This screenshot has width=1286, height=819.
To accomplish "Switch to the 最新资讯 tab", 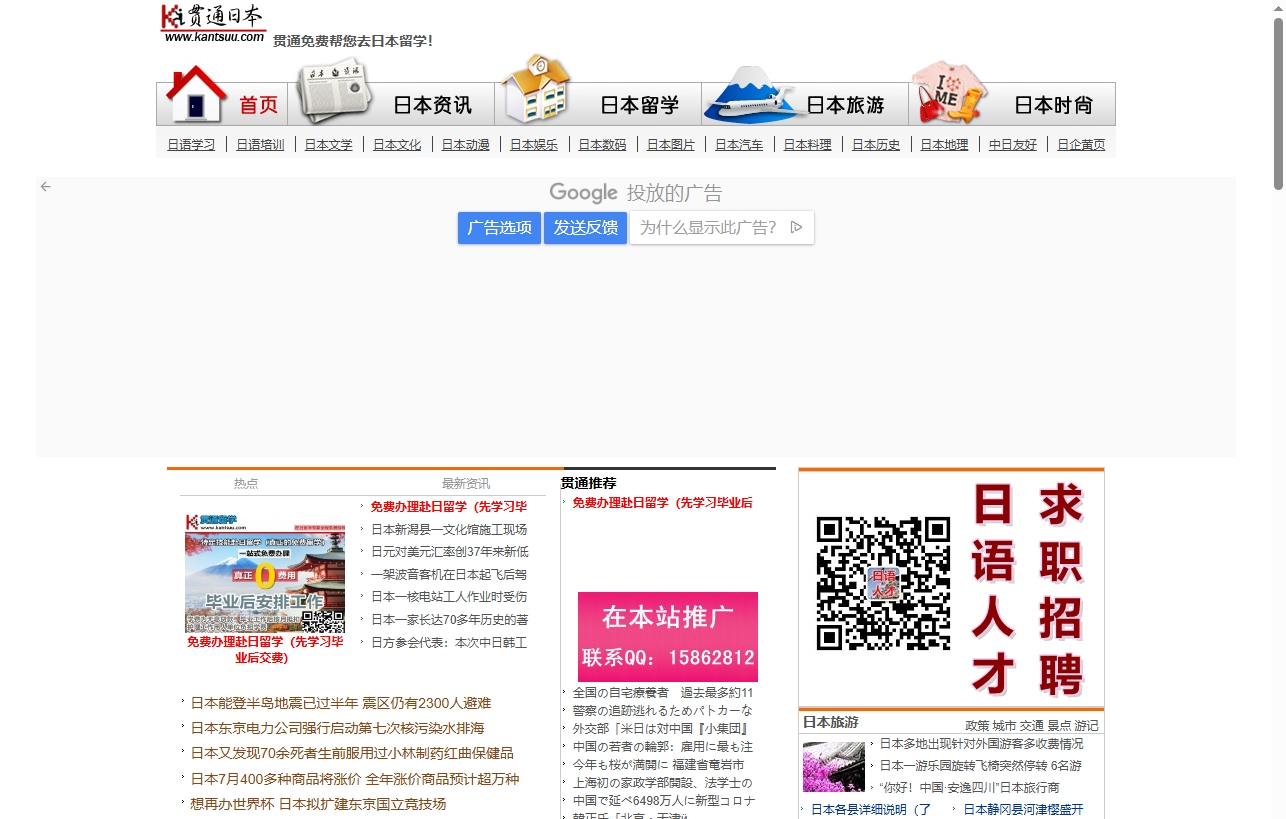I will tap(466, 483).
